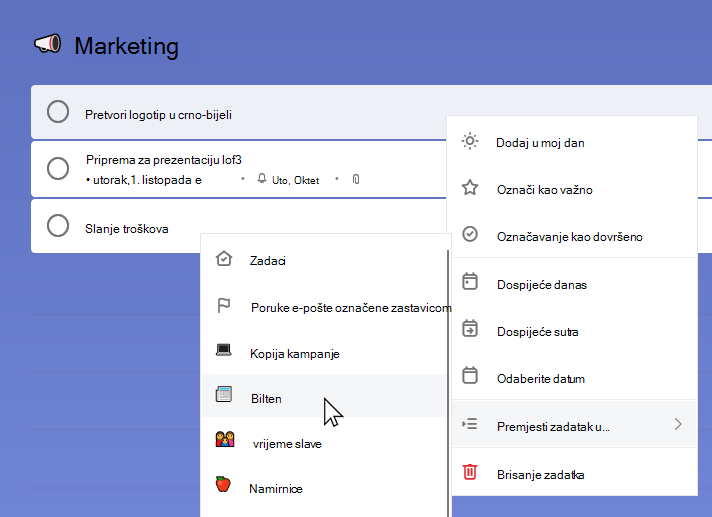Click the blank calendar pick-date icon
Screen dimensions: 712x517
[470, 375]
